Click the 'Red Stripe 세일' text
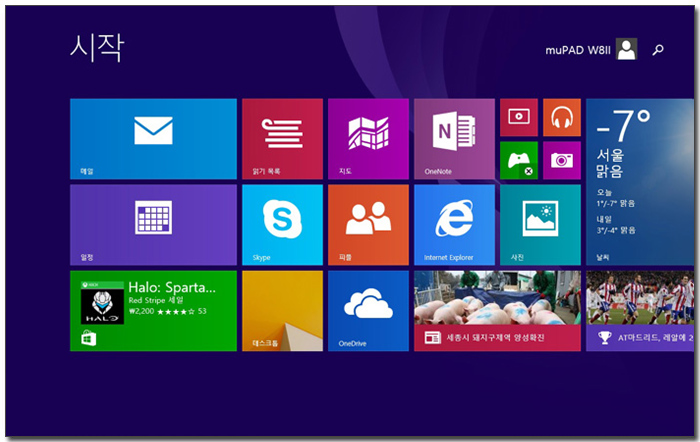The width and height of the screenshot is (700, 442). pyautogui.click(x=156, y=300)
